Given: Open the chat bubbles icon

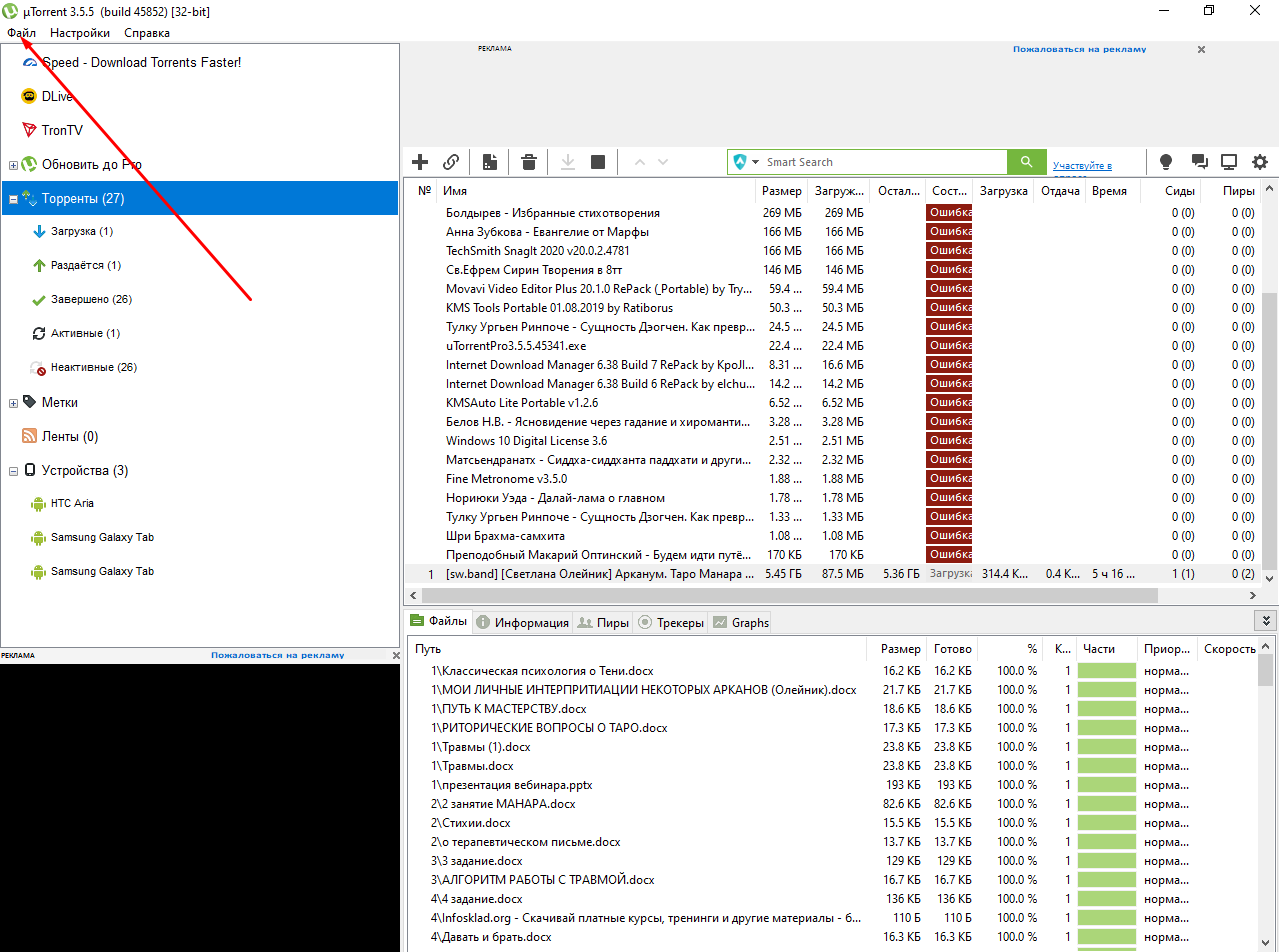Looking at the screenshot, I should pos(1198,162).
